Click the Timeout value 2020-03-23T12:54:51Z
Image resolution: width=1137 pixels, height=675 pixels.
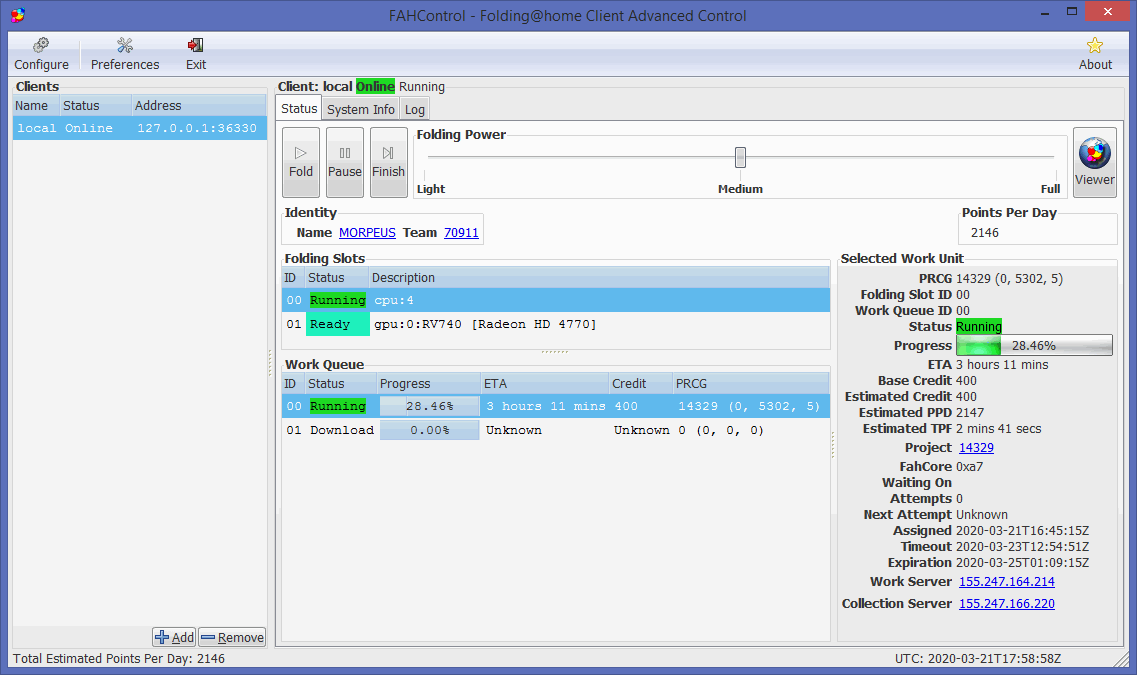[x=1022, y=547]
